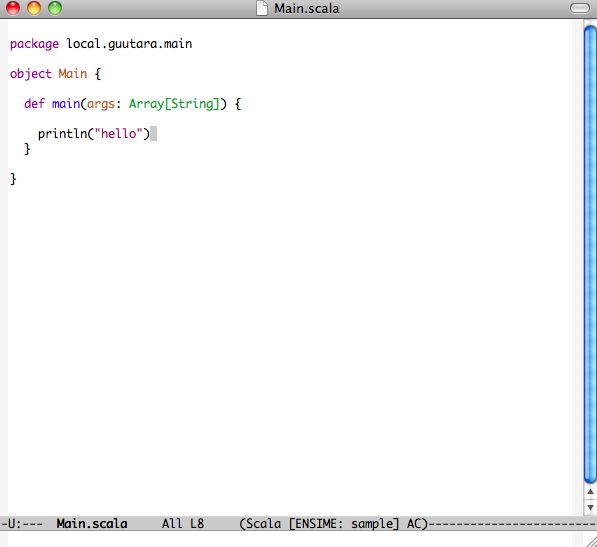
Task: Click 'All' position indicator in mode line
Action: pos(172,524)
